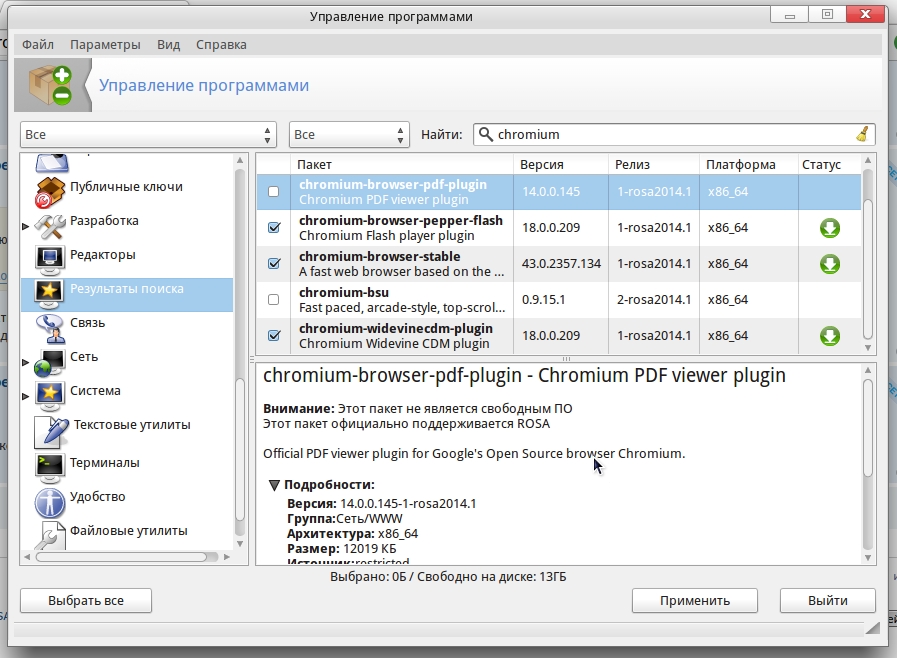
Task: Sort by the Платформа column header
Action: (x=748, y=165)
